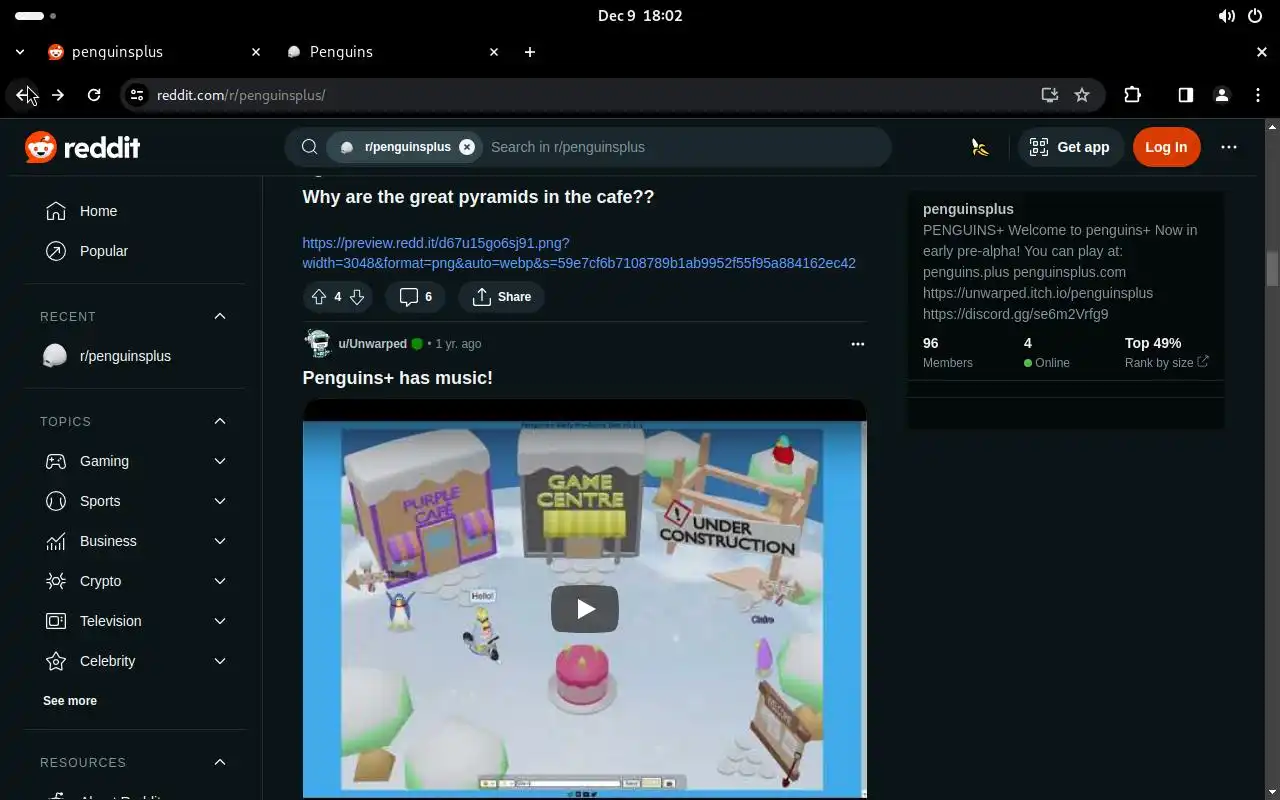This screenshot has height=800, width=1280.
Task: Click See more under Topics
Action: (70, 701)
